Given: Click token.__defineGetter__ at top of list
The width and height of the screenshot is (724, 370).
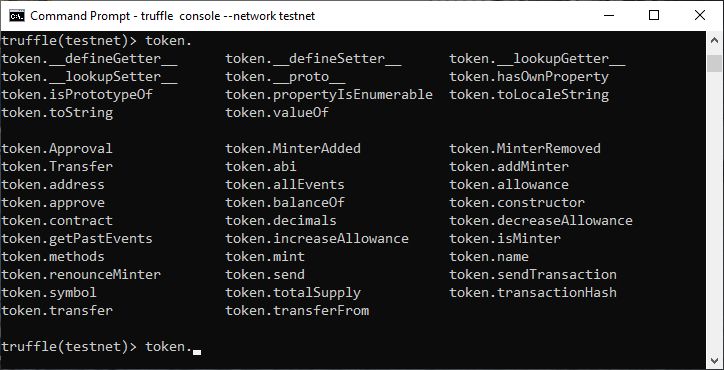Looking at the screenshot, I should coord(90,59).
